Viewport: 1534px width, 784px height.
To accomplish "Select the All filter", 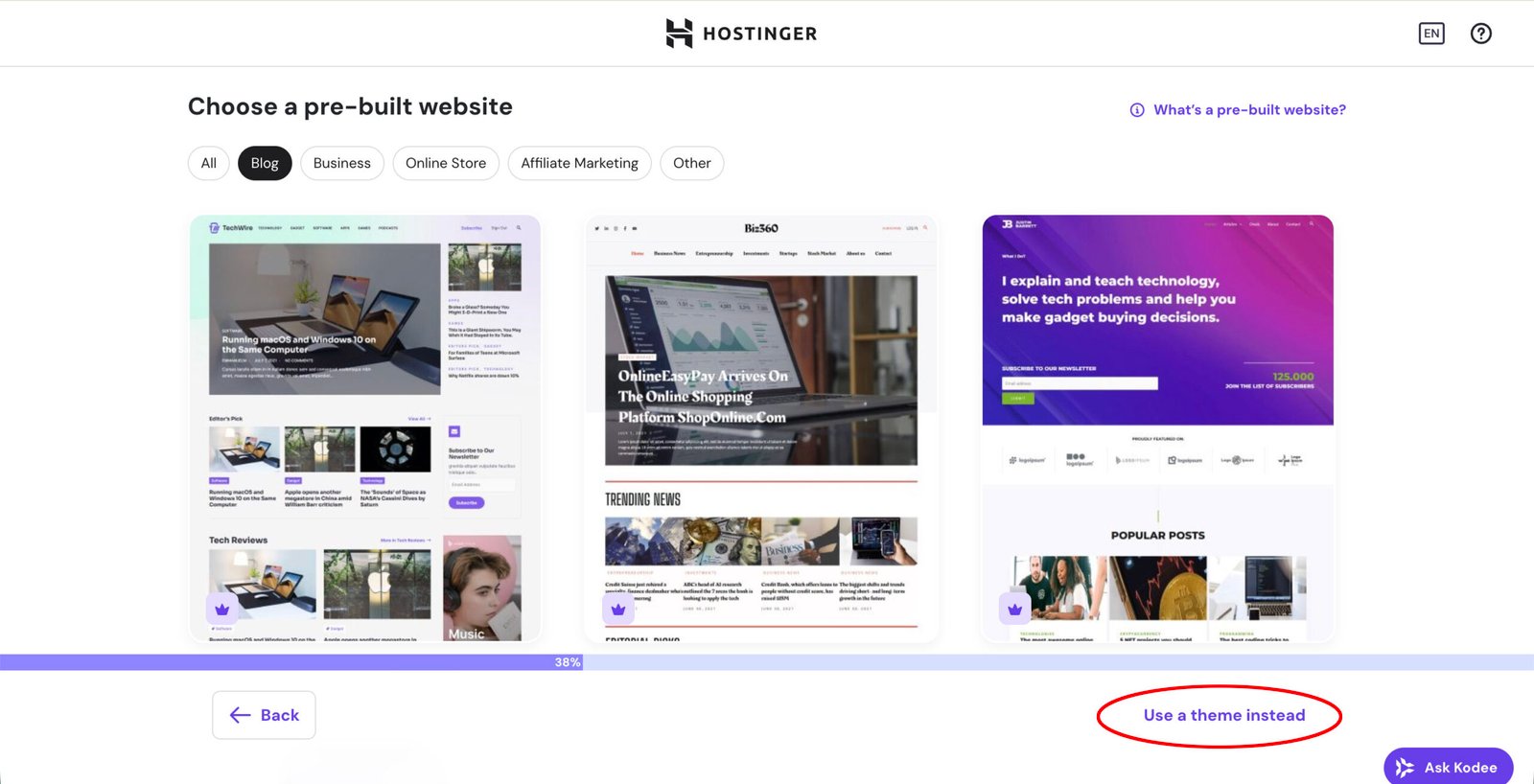I will point(208,163).
